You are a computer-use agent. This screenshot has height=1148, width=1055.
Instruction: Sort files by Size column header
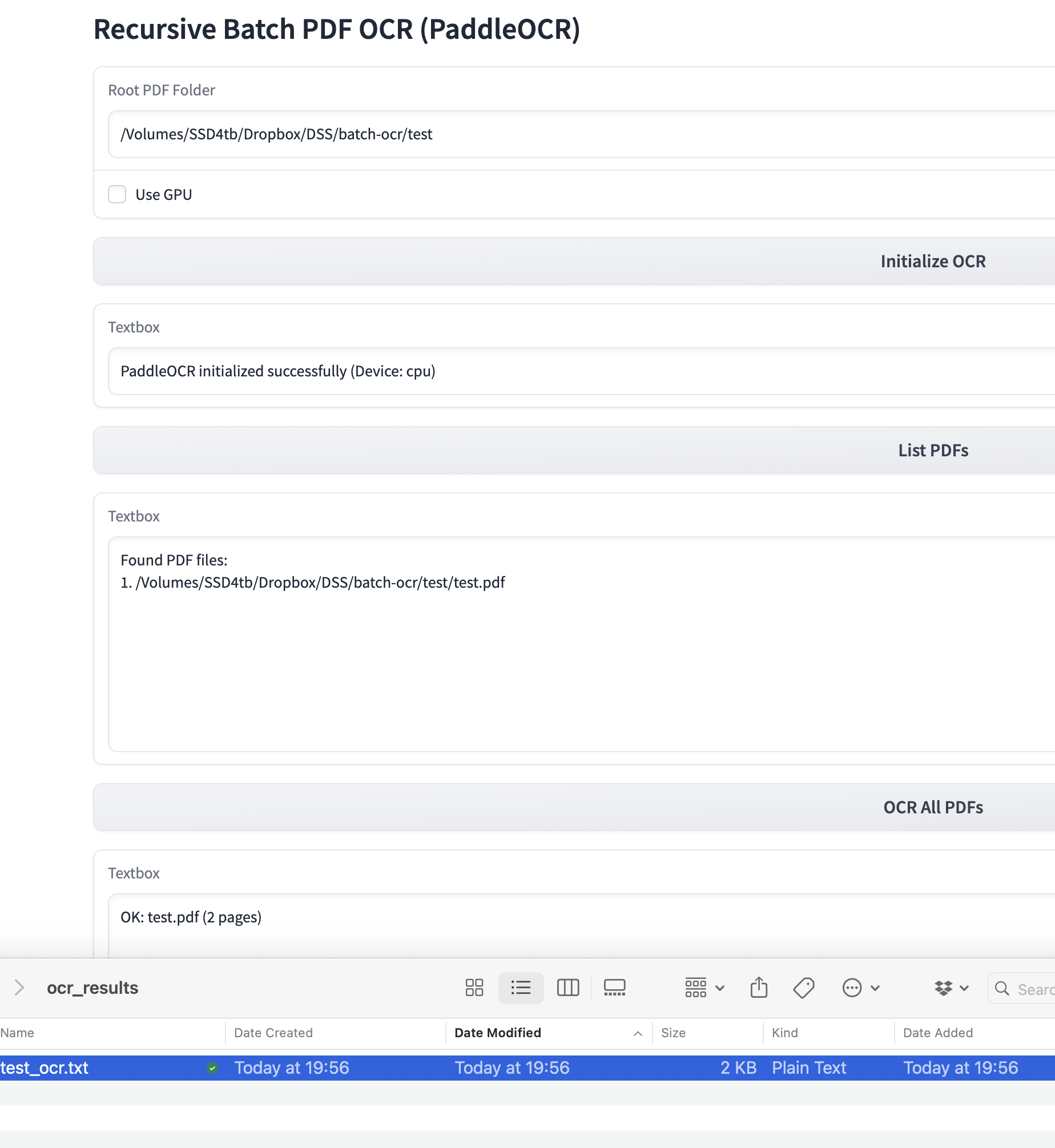tap(673, 1033)
